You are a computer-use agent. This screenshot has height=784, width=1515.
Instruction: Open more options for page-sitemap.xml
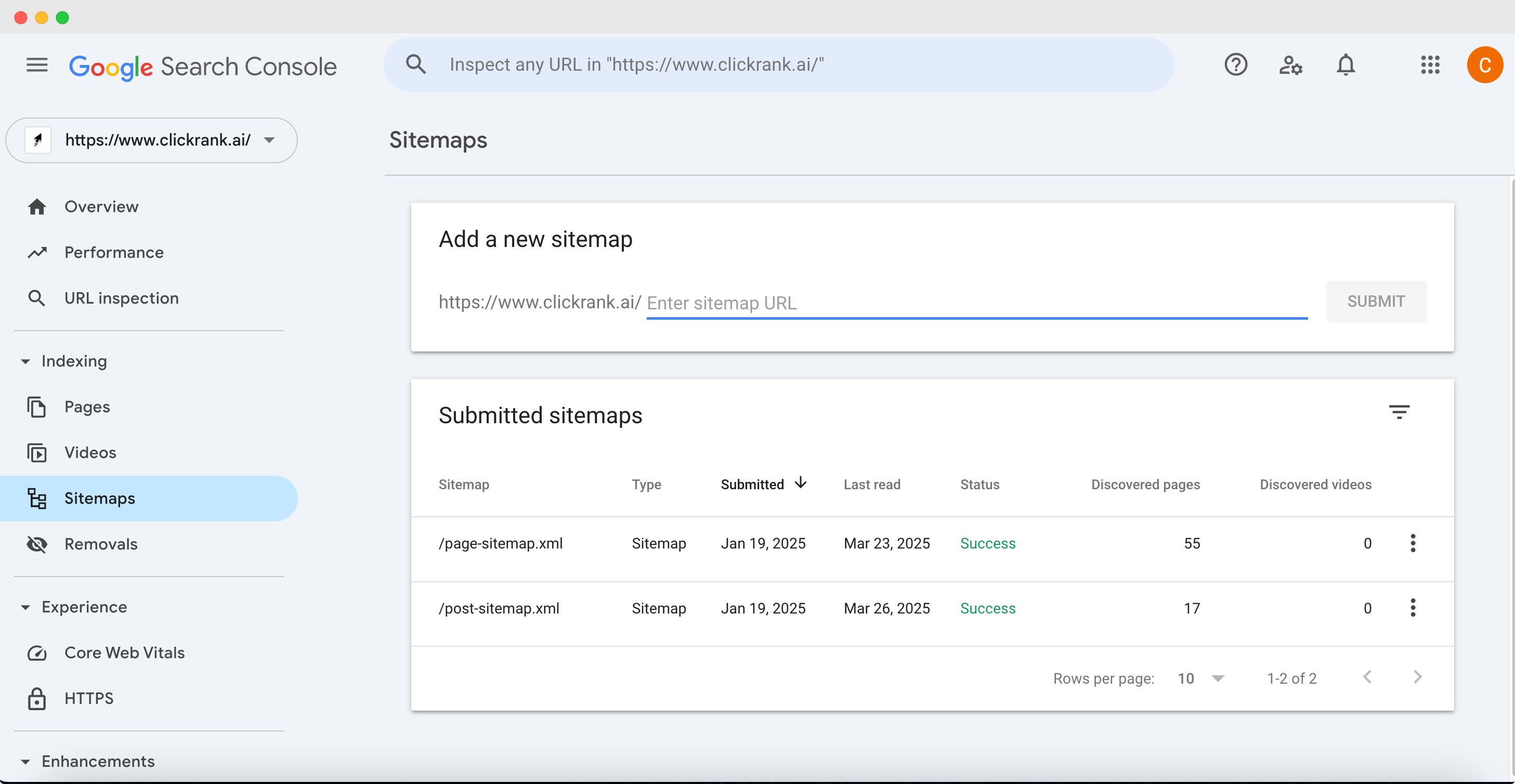point(1413,543)
